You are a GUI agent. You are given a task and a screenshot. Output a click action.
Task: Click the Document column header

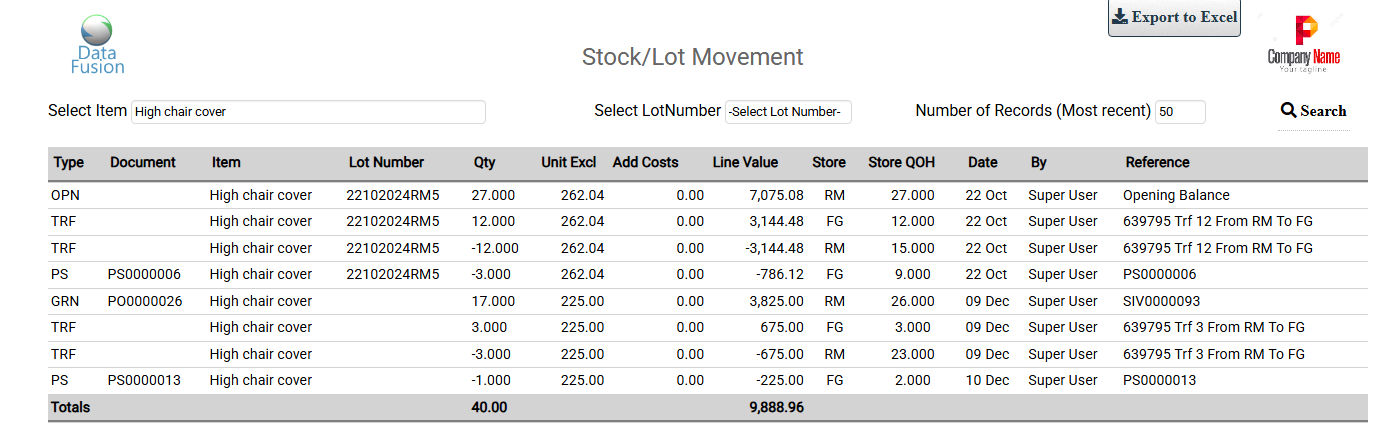click(x=143, y=162)
